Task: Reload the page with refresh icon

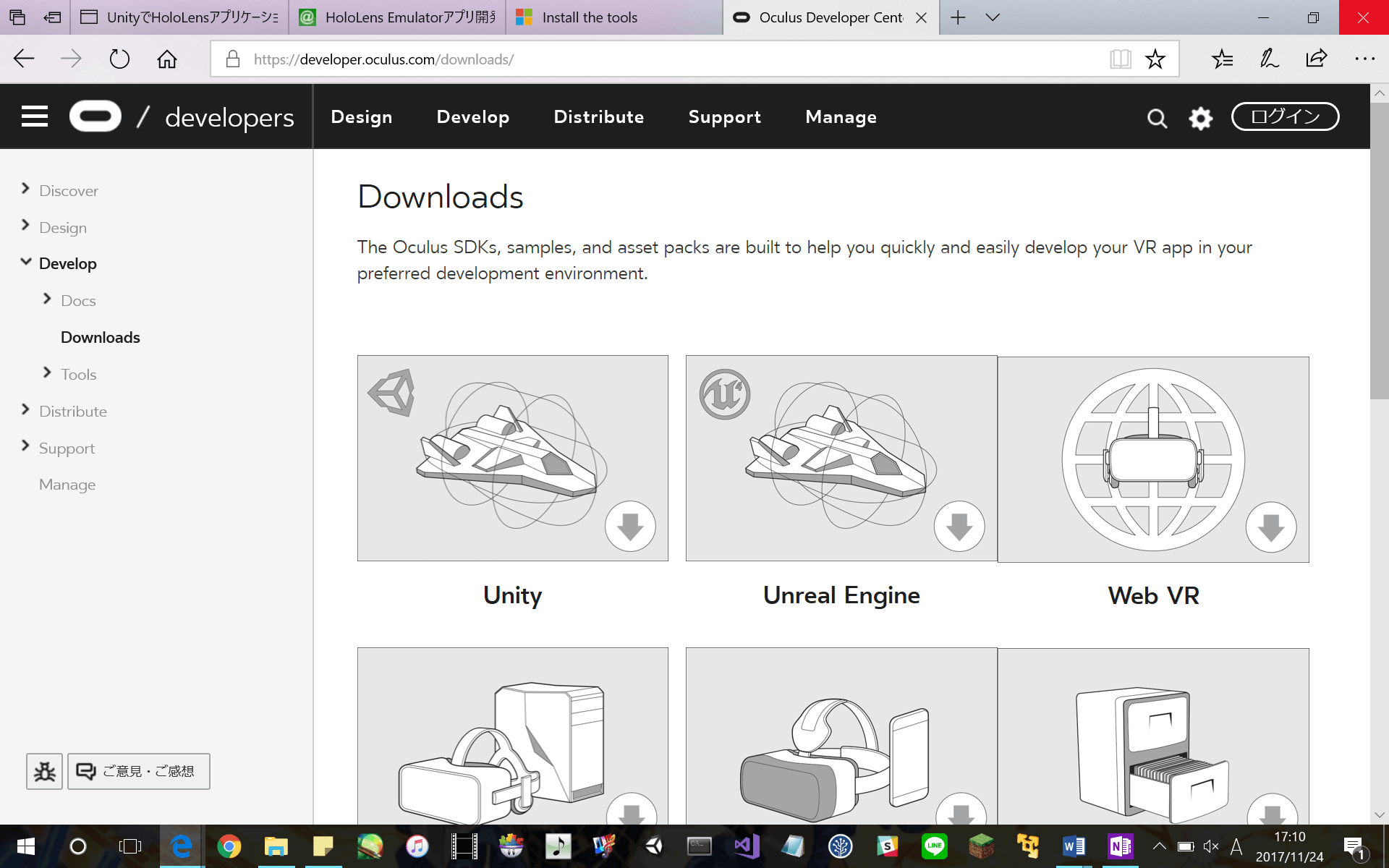Action: point(119,59)
